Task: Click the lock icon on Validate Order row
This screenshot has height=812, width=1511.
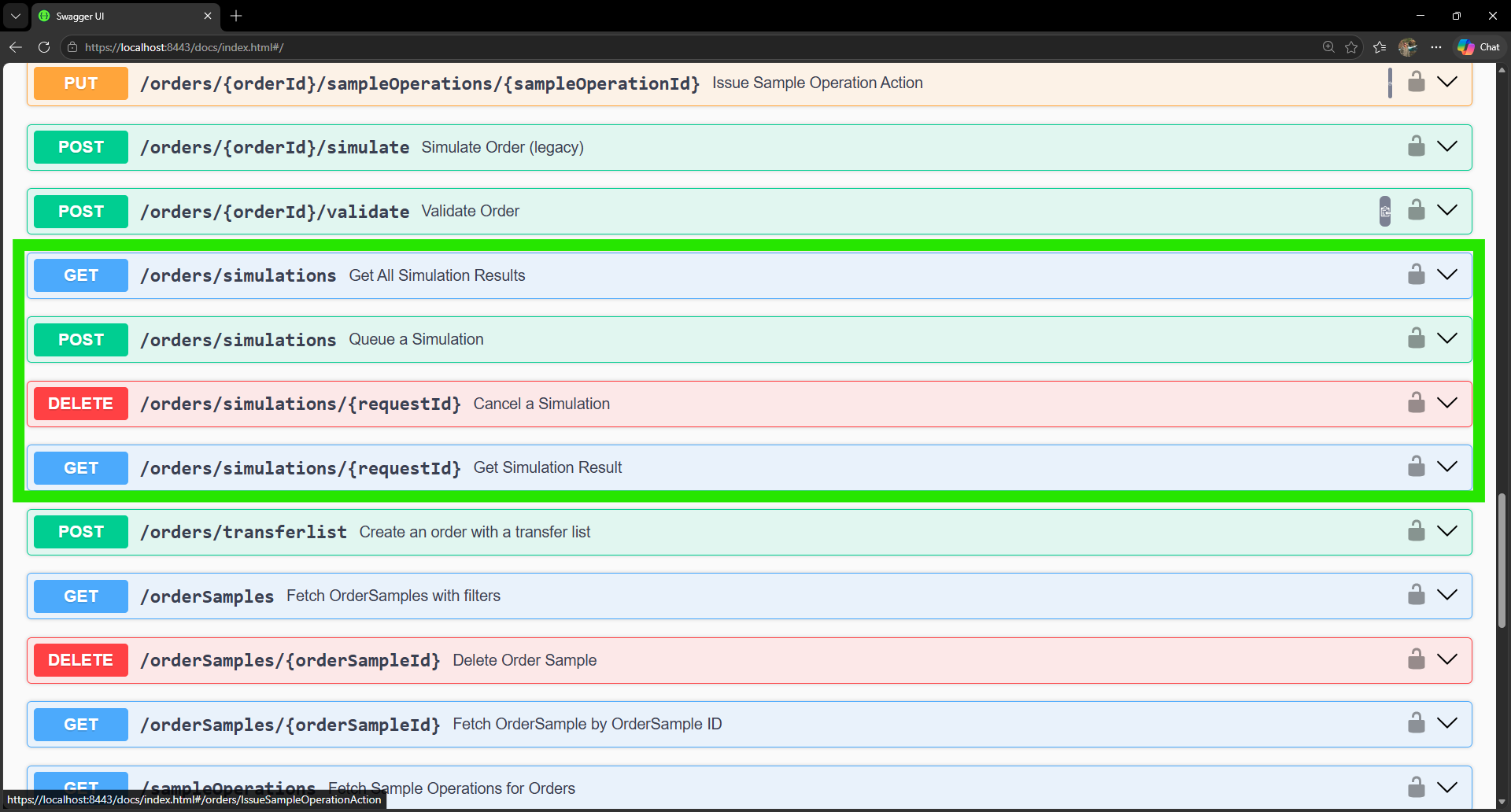Action: point(1417,210)
